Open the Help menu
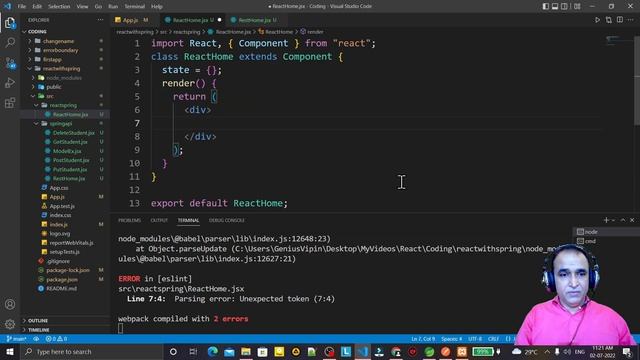Image resolution: width=640 pixels, height=360 pixels. point(157,6)
